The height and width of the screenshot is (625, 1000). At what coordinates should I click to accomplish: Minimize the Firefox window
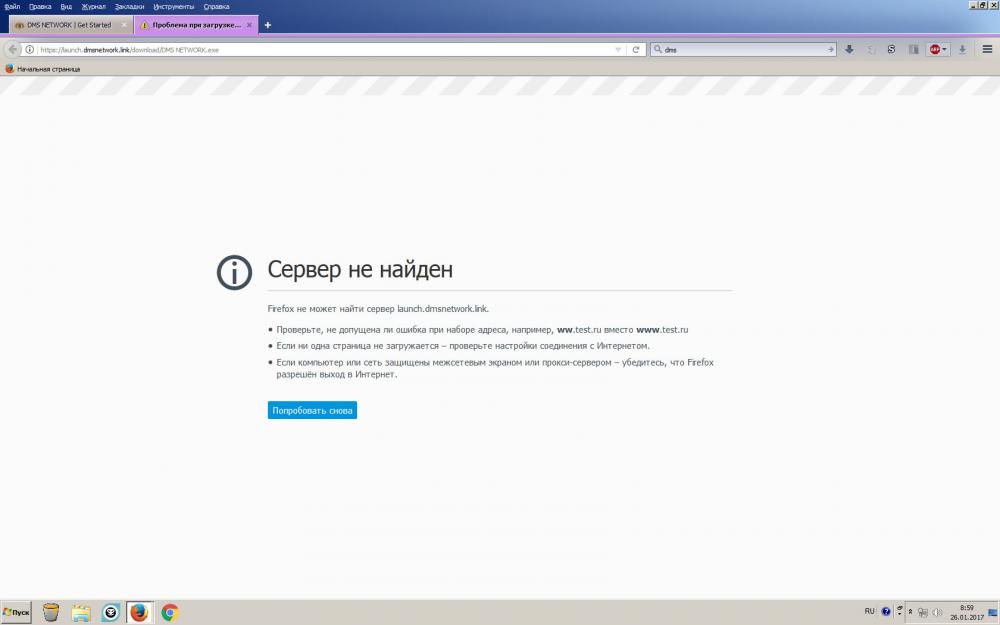973,5
